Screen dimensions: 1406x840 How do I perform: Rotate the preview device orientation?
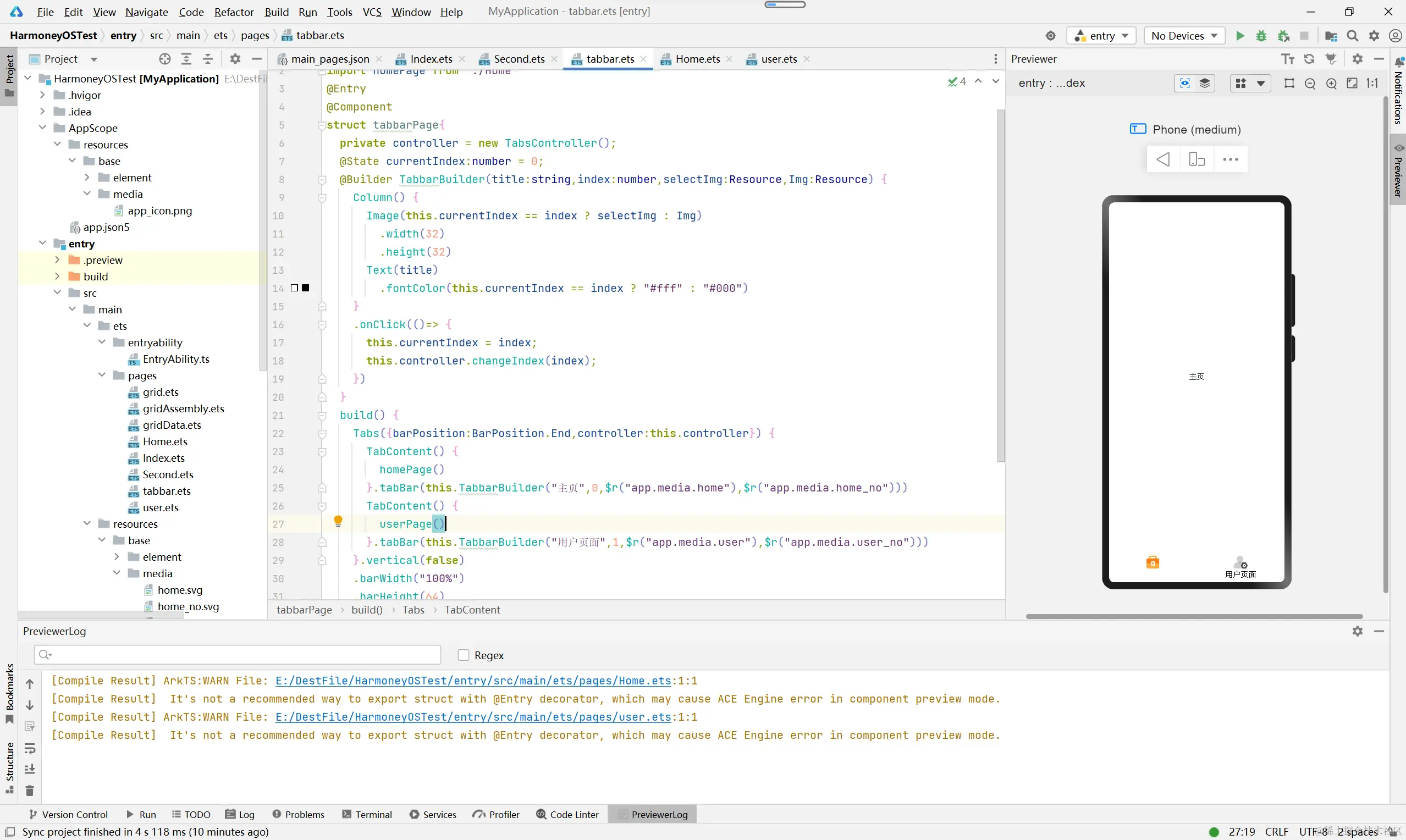pos(1197,159)
